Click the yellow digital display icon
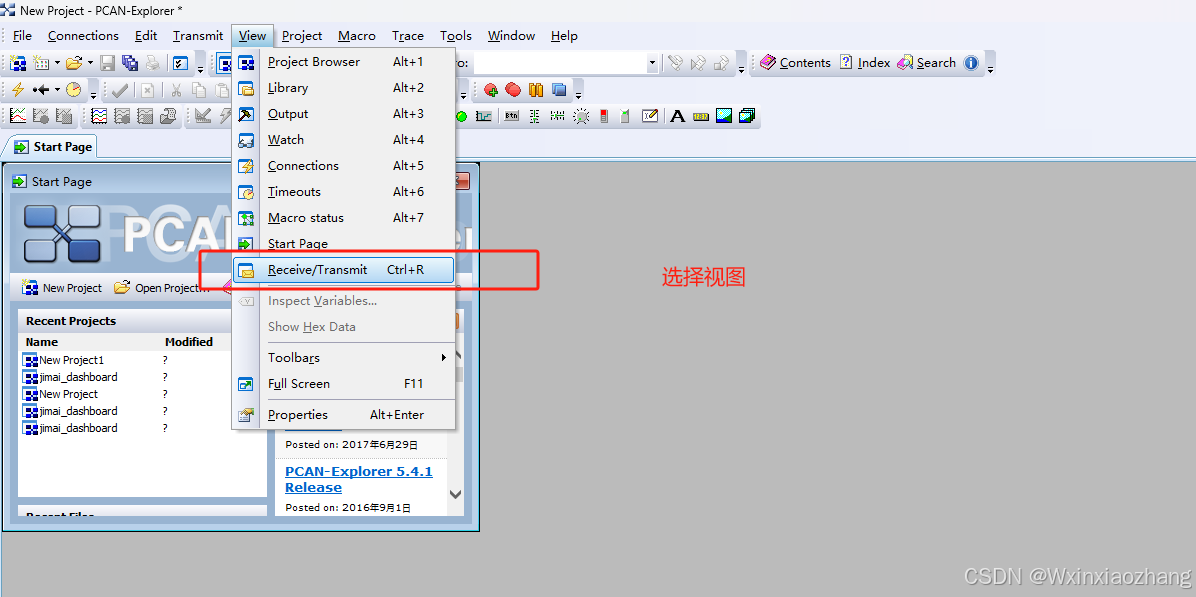1196x597 pixels. [x=701, y=116]
